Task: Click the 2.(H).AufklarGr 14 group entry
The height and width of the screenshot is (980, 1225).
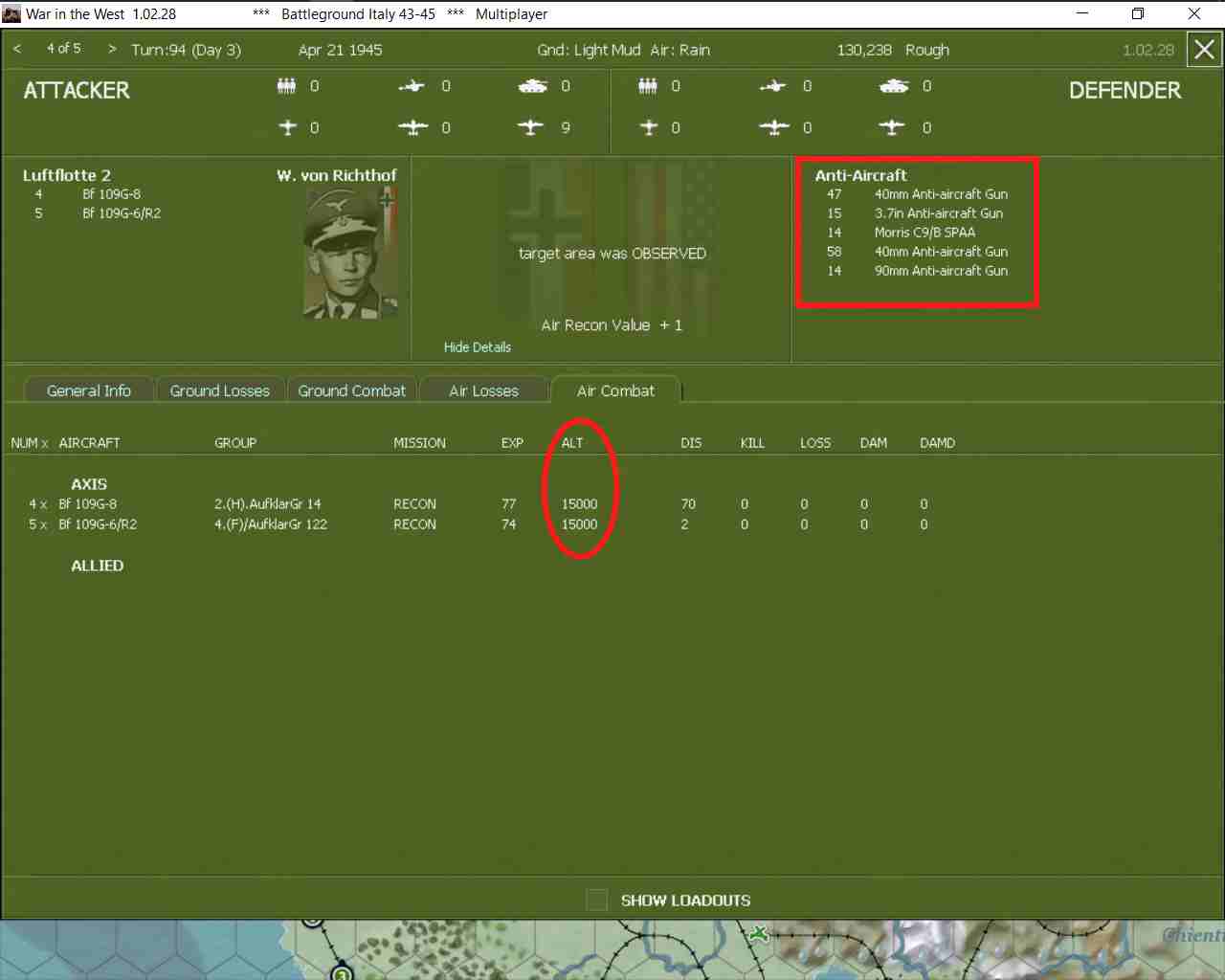Action: [x=268, y=504]
